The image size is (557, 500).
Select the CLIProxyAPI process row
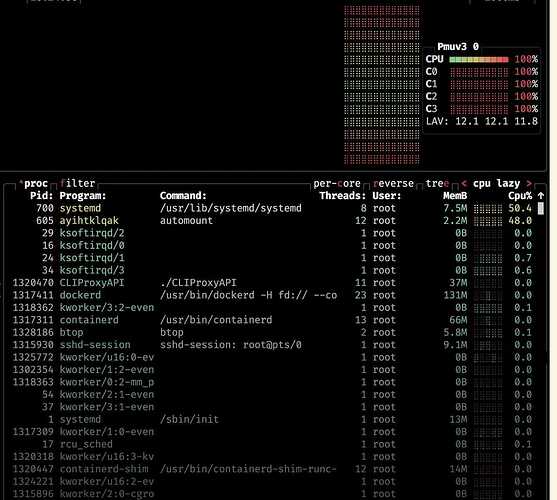point(272,283)
